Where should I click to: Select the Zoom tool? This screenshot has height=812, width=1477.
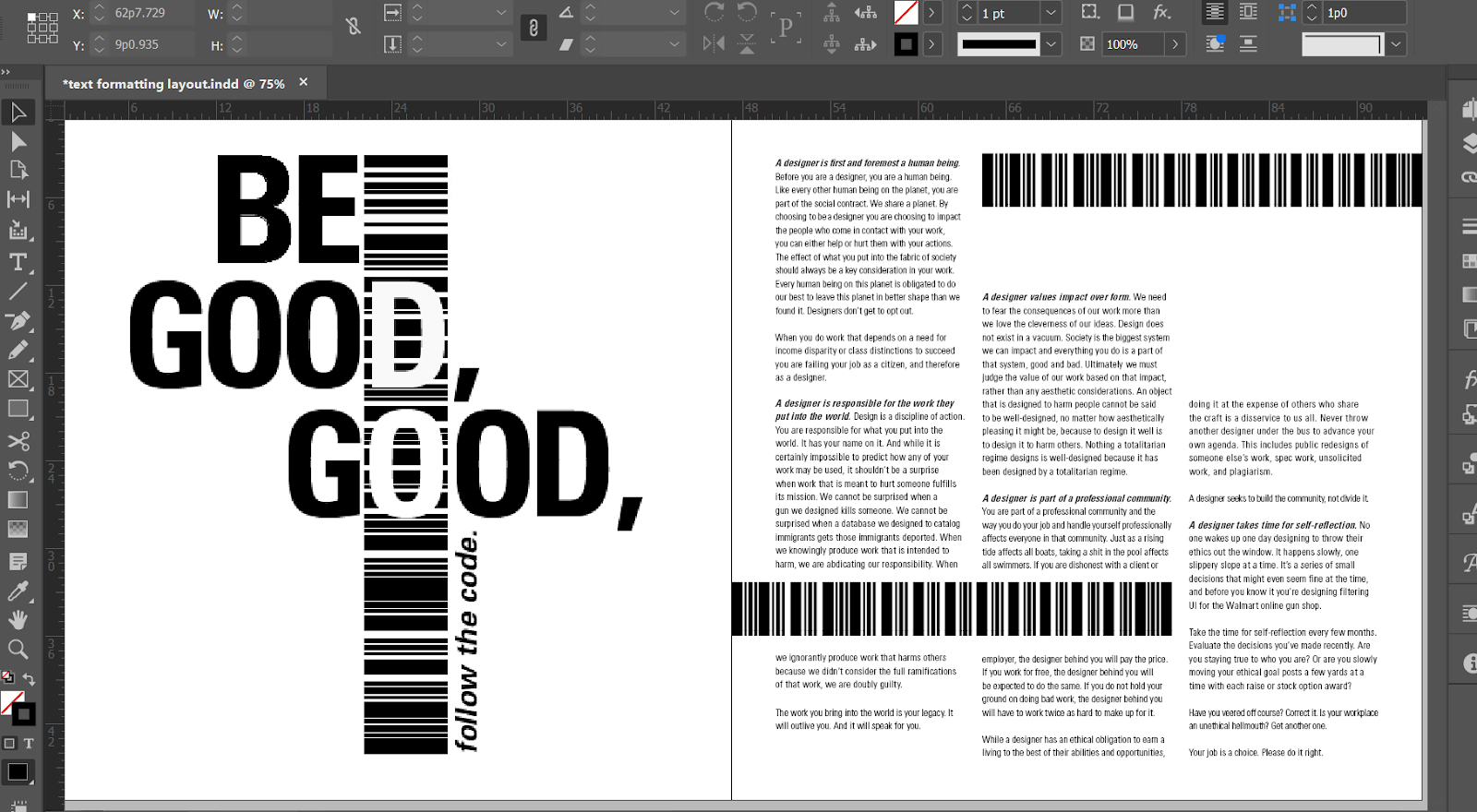(18, 649)
